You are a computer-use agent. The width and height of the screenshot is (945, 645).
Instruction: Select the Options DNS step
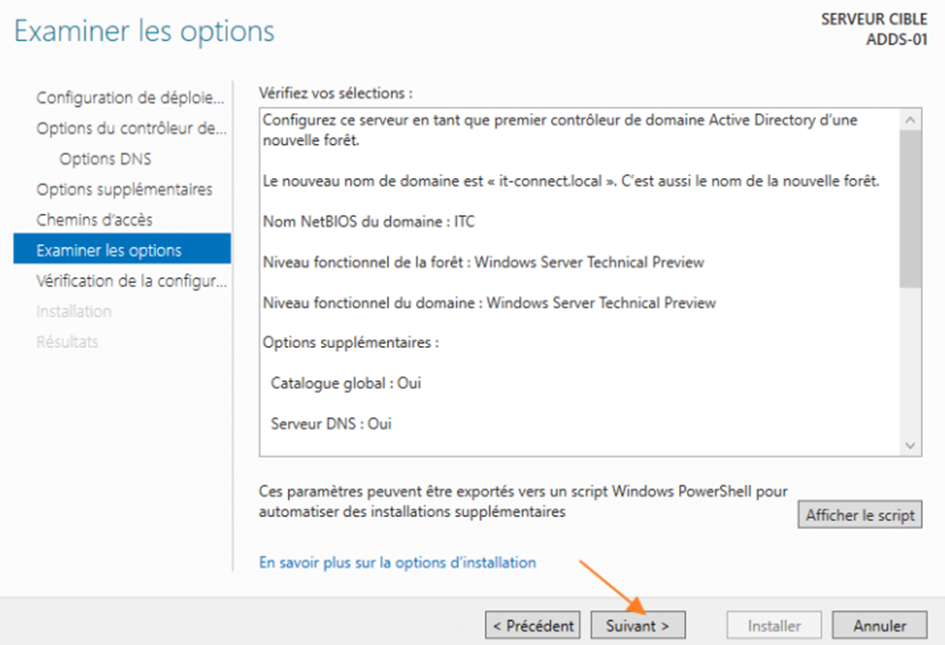point(105,159)
